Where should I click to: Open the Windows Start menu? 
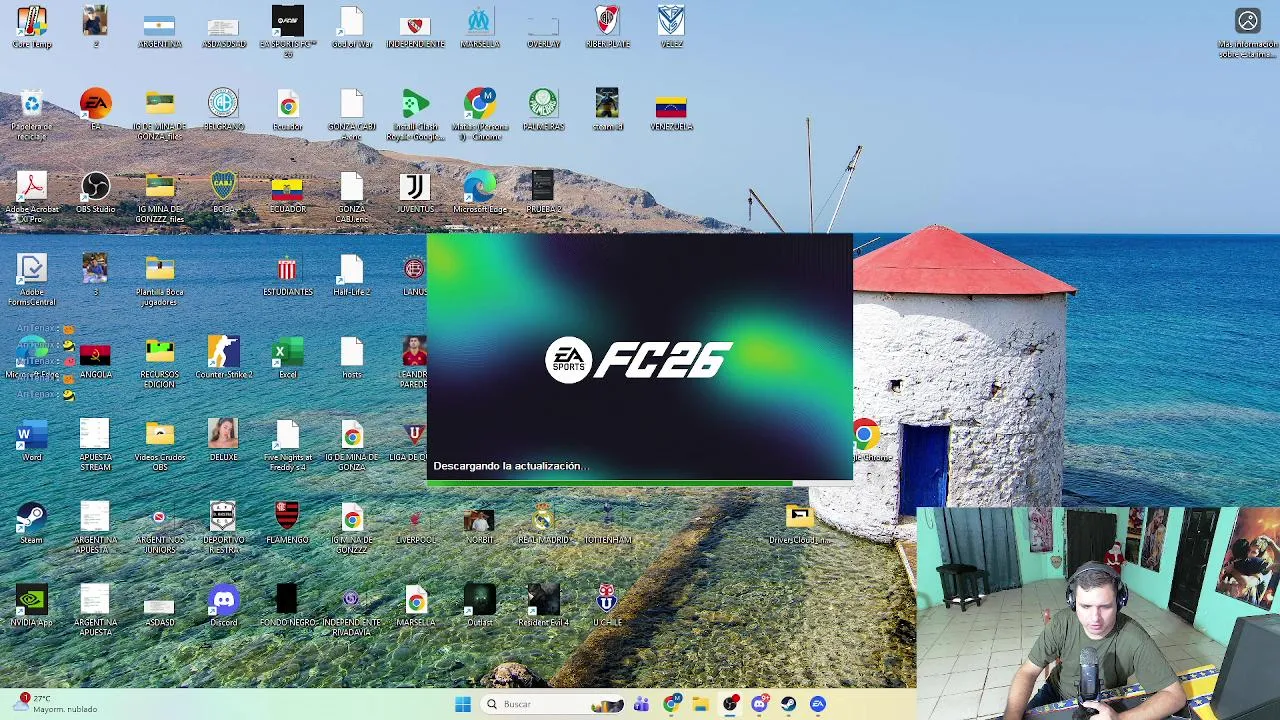point(463,704)
